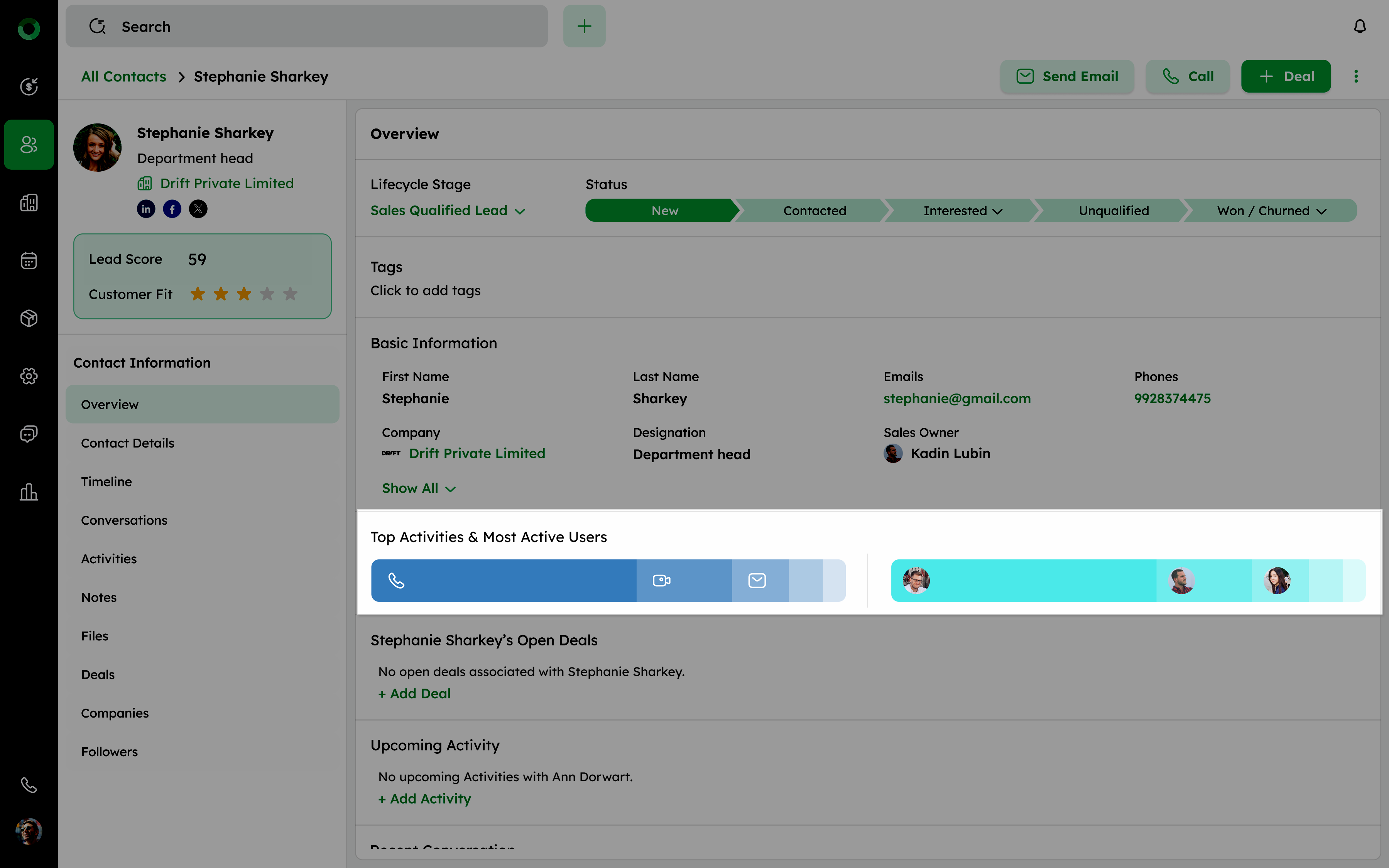Expand the Sales Qualified Lead dropdown
This screenshot has height=868, width=1389.
tap(448, 211)
